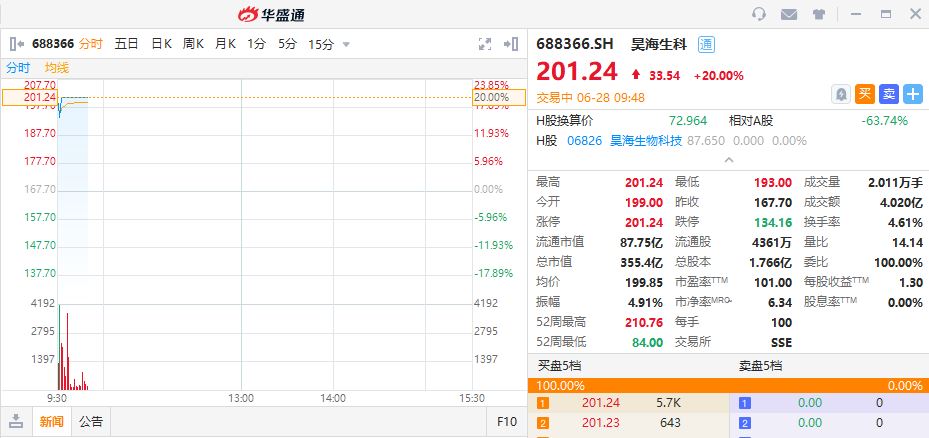
Task: Open customer service headset icon
Action: [x=759, y=14]
